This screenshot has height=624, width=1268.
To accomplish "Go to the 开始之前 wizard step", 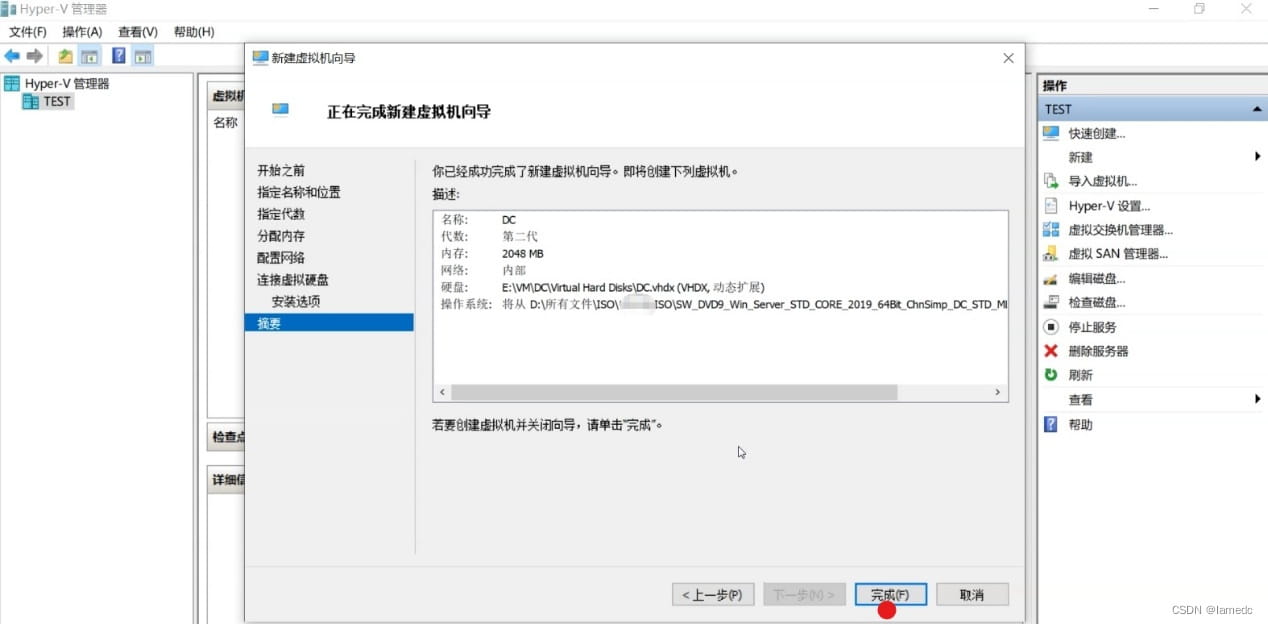I will click(281, 170).
